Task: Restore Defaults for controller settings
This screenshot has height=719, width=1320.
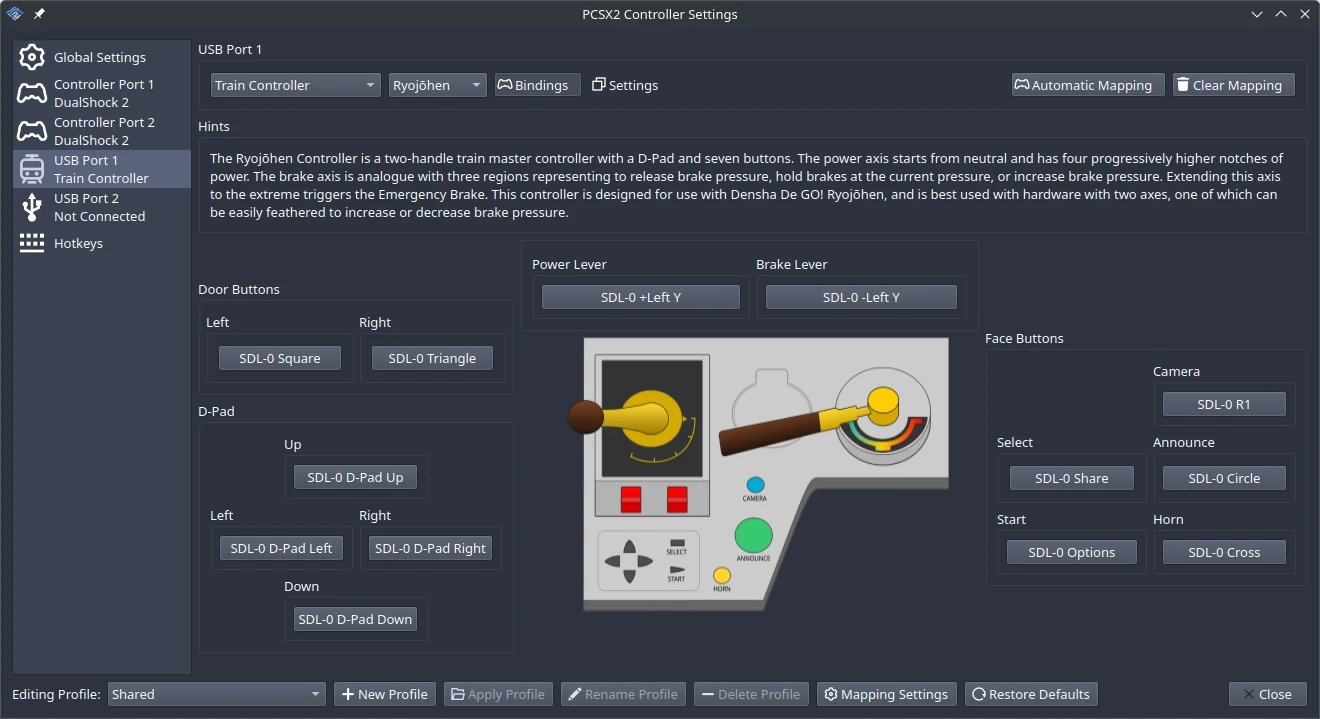Action: click(1031, 694)
